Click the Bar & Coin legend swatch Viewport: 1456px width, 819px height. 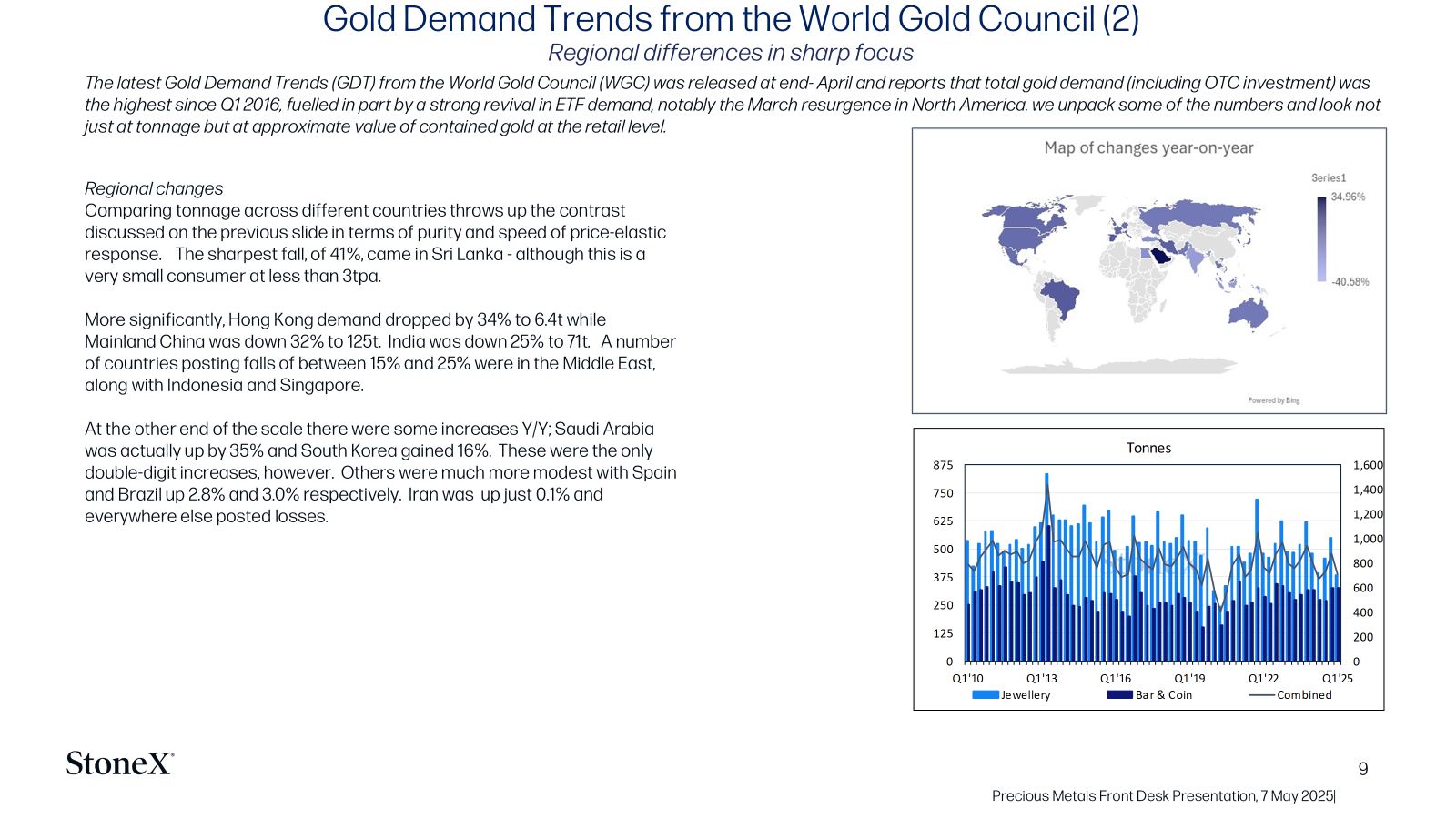click(x=1119, y=695)
